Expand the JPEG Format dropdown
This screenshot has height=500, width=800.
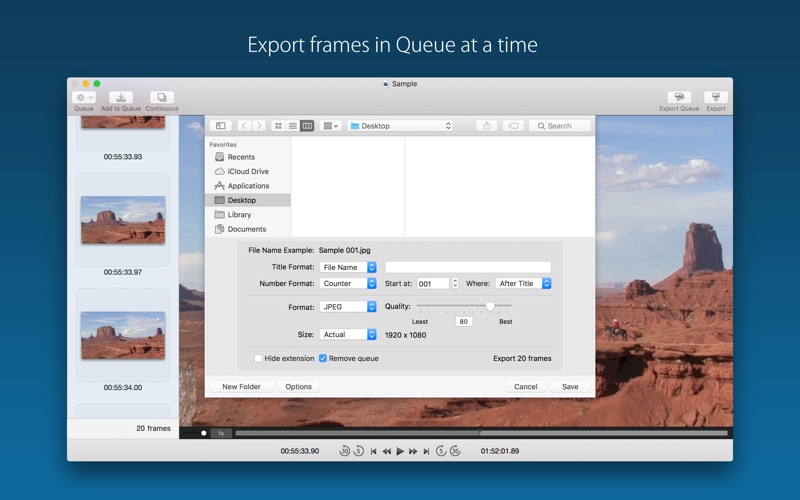(x=348, y=307)
